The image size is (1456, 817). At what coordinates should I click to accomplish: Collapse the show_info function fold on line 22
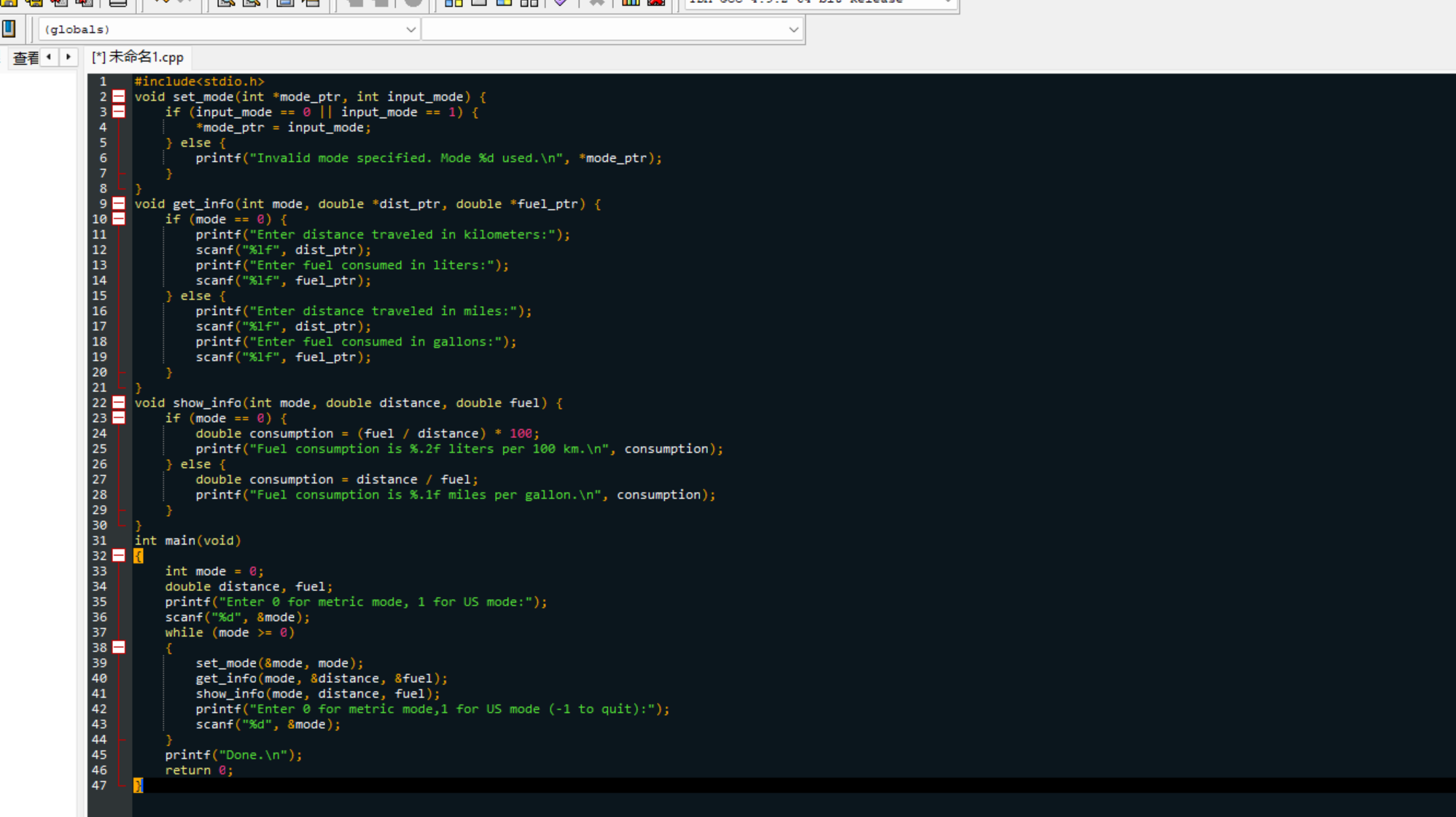tap(119, 402)
